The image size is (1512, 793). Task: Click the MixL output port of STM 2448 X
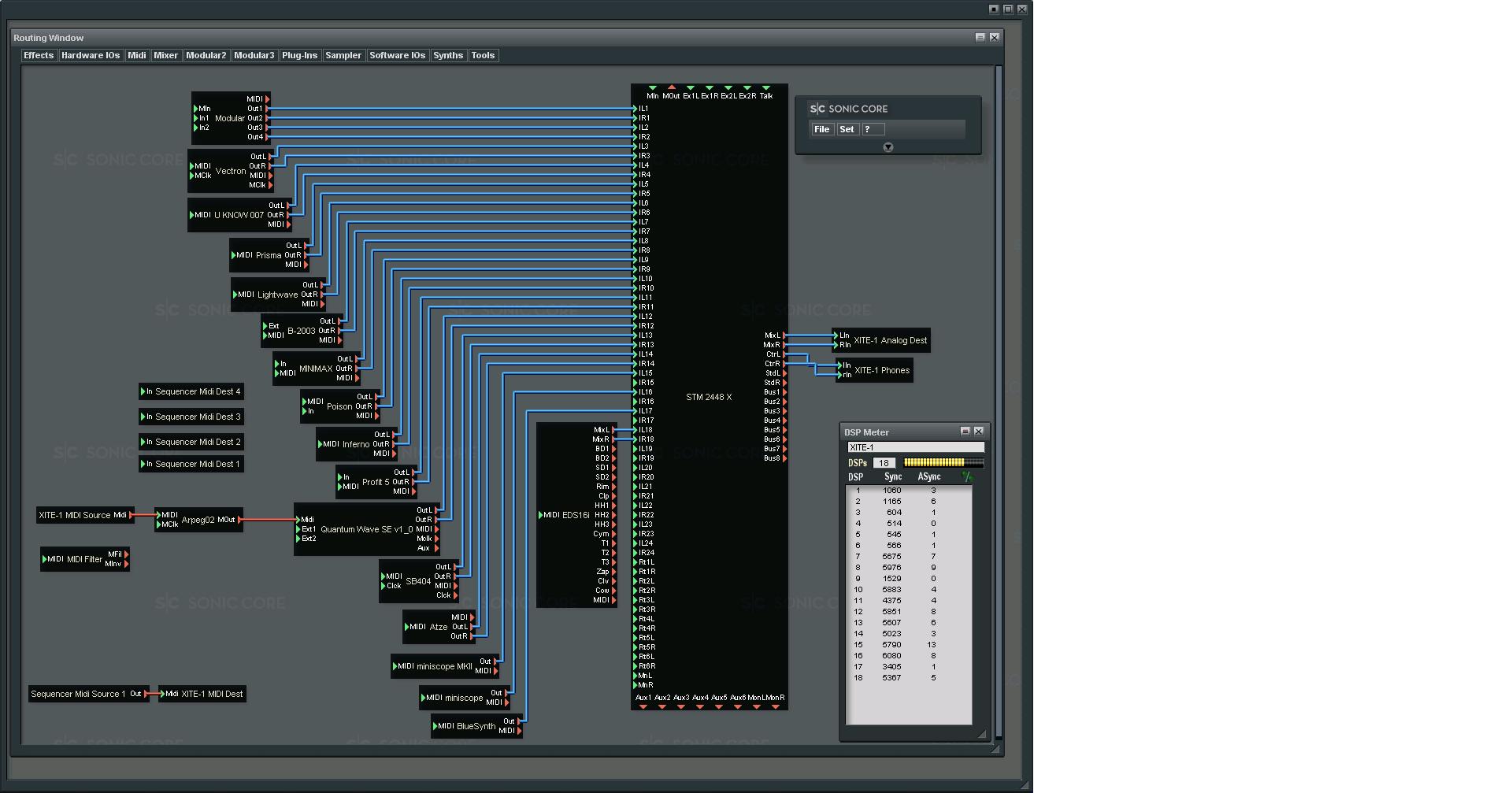pos(784,335)
